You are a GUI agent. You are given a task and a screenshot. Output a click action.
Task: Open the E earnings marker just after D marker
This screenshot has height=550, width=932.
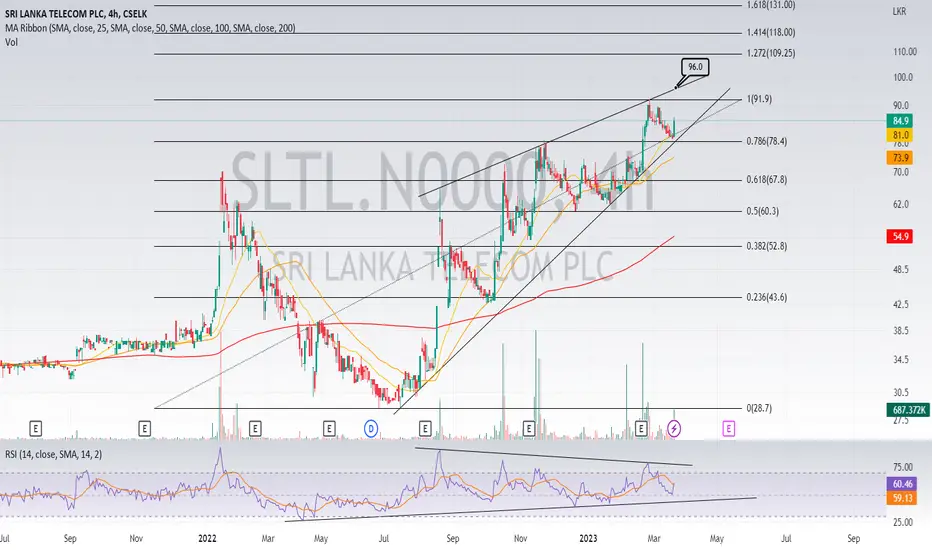pyautogui.click(x=424, y=428)
